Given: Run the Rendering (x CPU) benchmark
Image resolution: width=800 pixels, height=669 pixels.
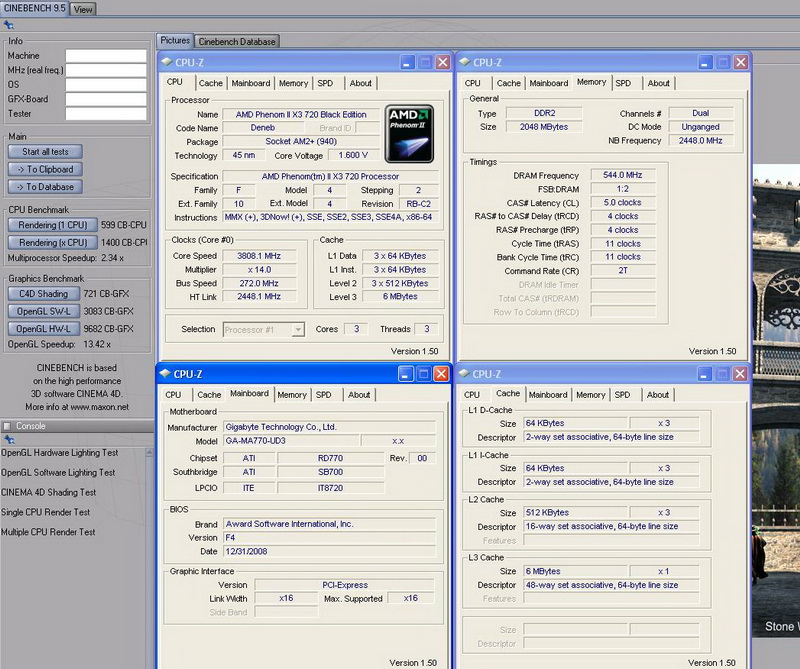Looking at the screenshot, I should (52, 242).
